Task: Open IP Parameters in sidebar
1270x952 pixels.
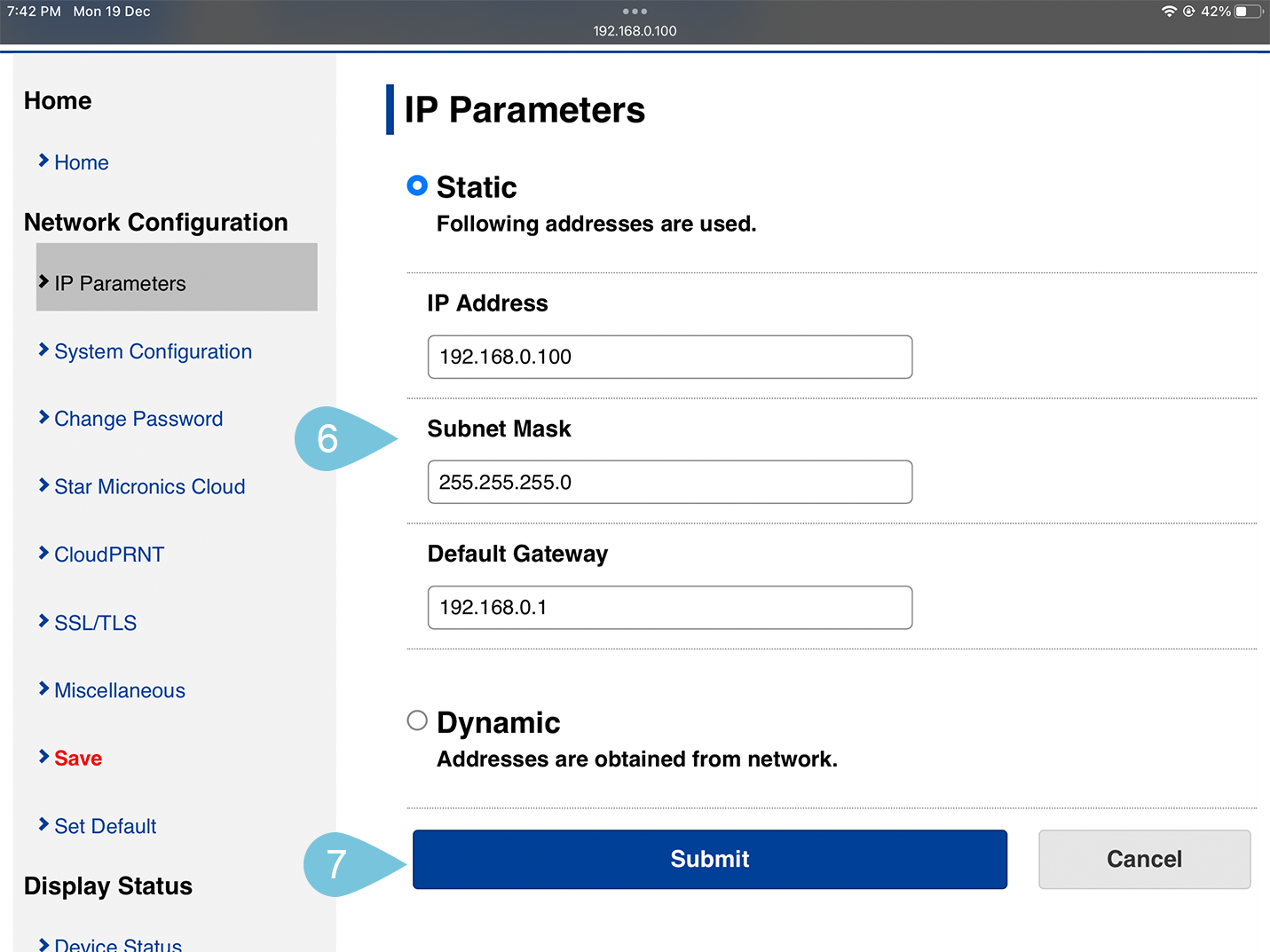Action: (x=120, y=283)
